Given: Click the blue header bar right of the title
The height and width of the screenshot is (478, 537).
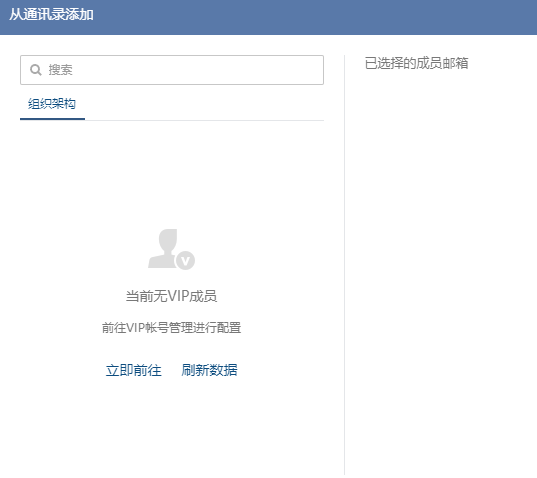Looking at the screenshot, I should click(315, 17).
